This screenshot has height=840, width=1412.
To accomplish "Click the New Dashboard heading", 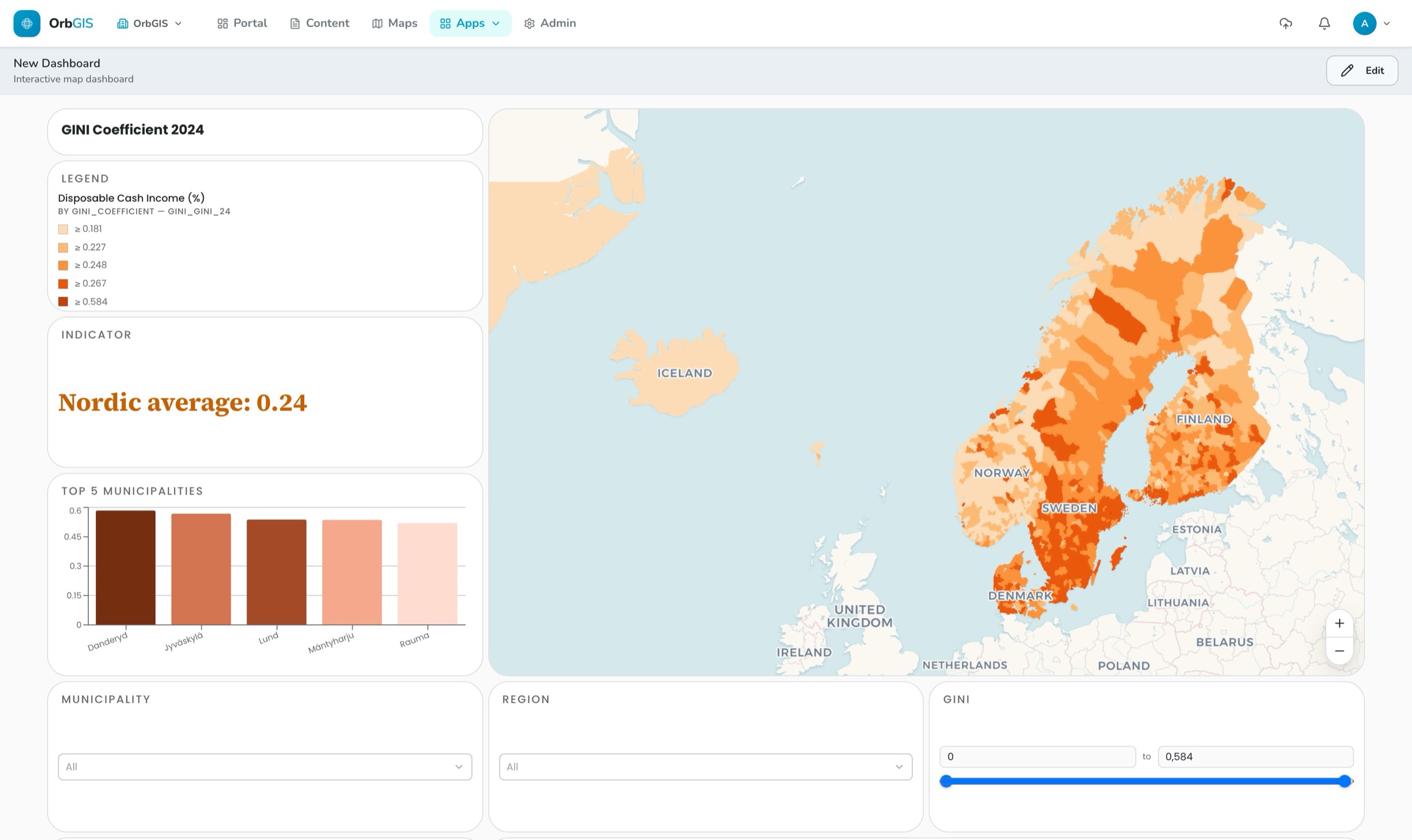I will pyautogui.click(x=56, y=63).
